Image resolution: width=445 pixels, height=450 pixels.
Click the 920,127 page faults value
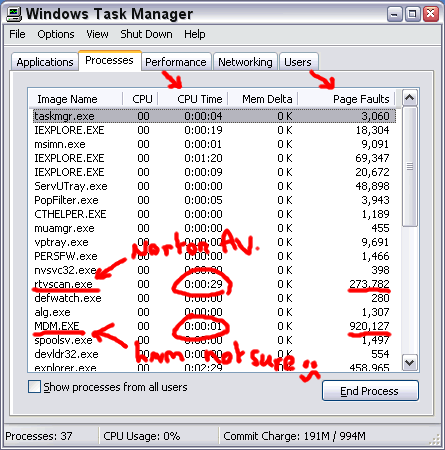pyautogui.click(x=369, y=326)
